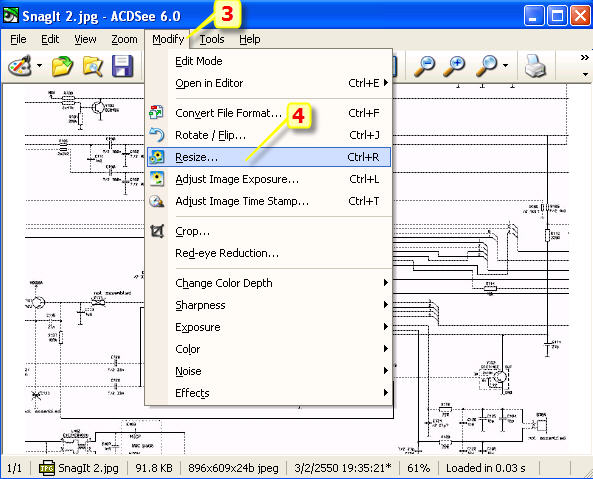The height and width of the screenshot is (479, 593).
Task: Click the paint palette edit icon
Action: (20, 66)
